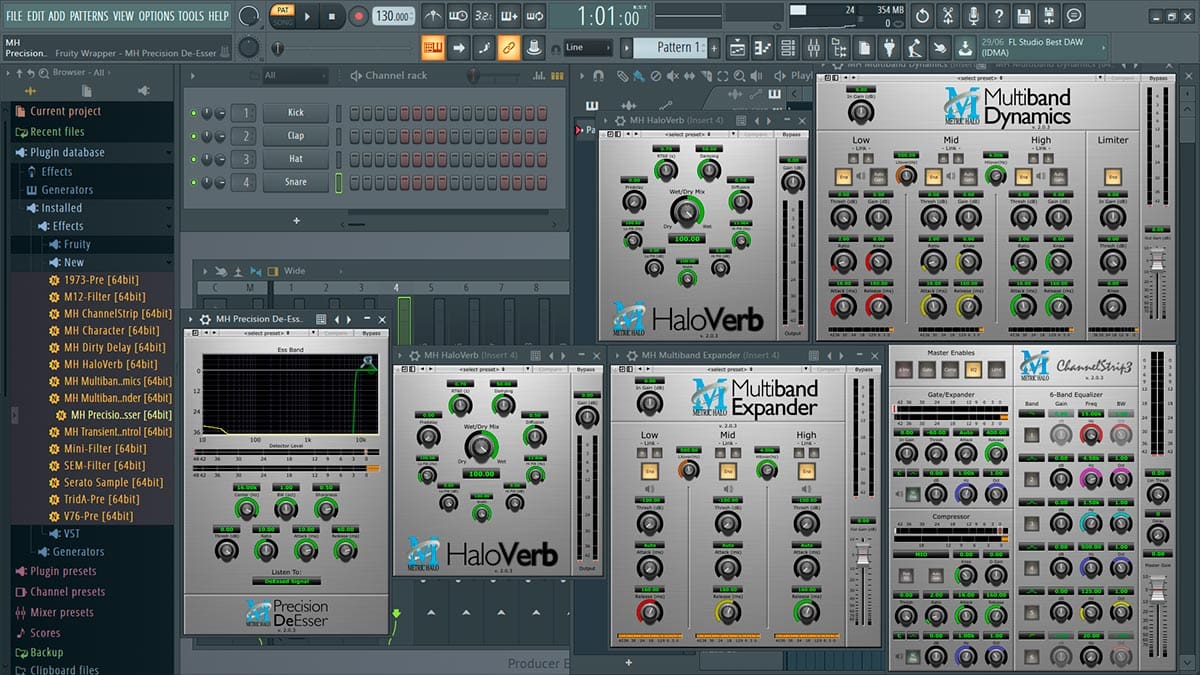Toggle PAT pattern mode
The height and width of the screenshot is (675, 1200).
click(281, 10)
